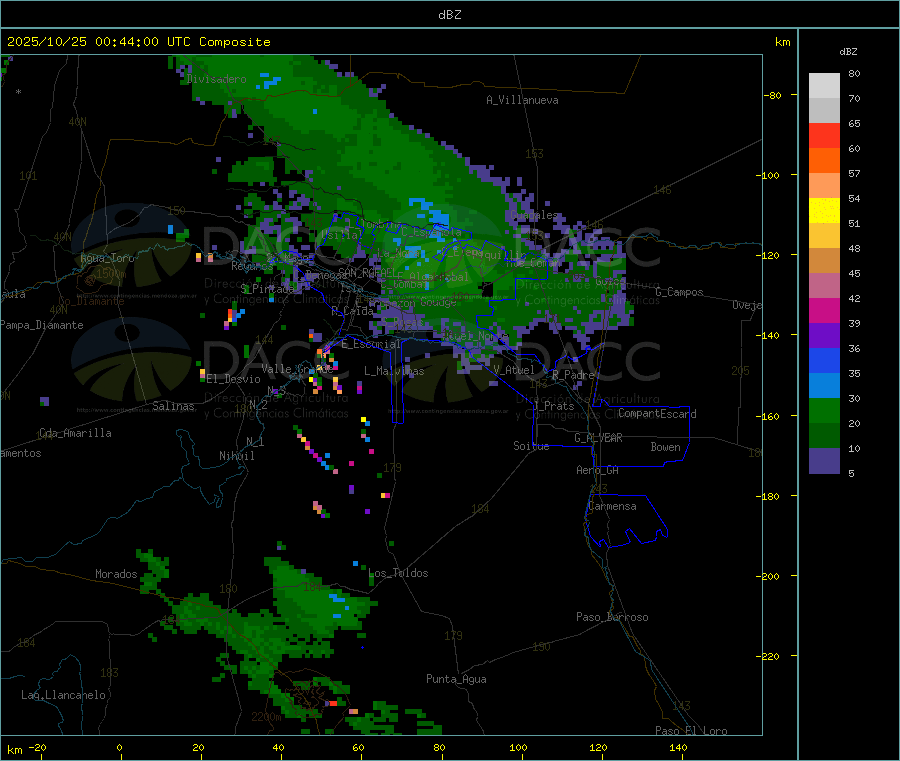Click the 'Salinas' location label
This screenshot has width=900, height=761.
click(173, 406)
